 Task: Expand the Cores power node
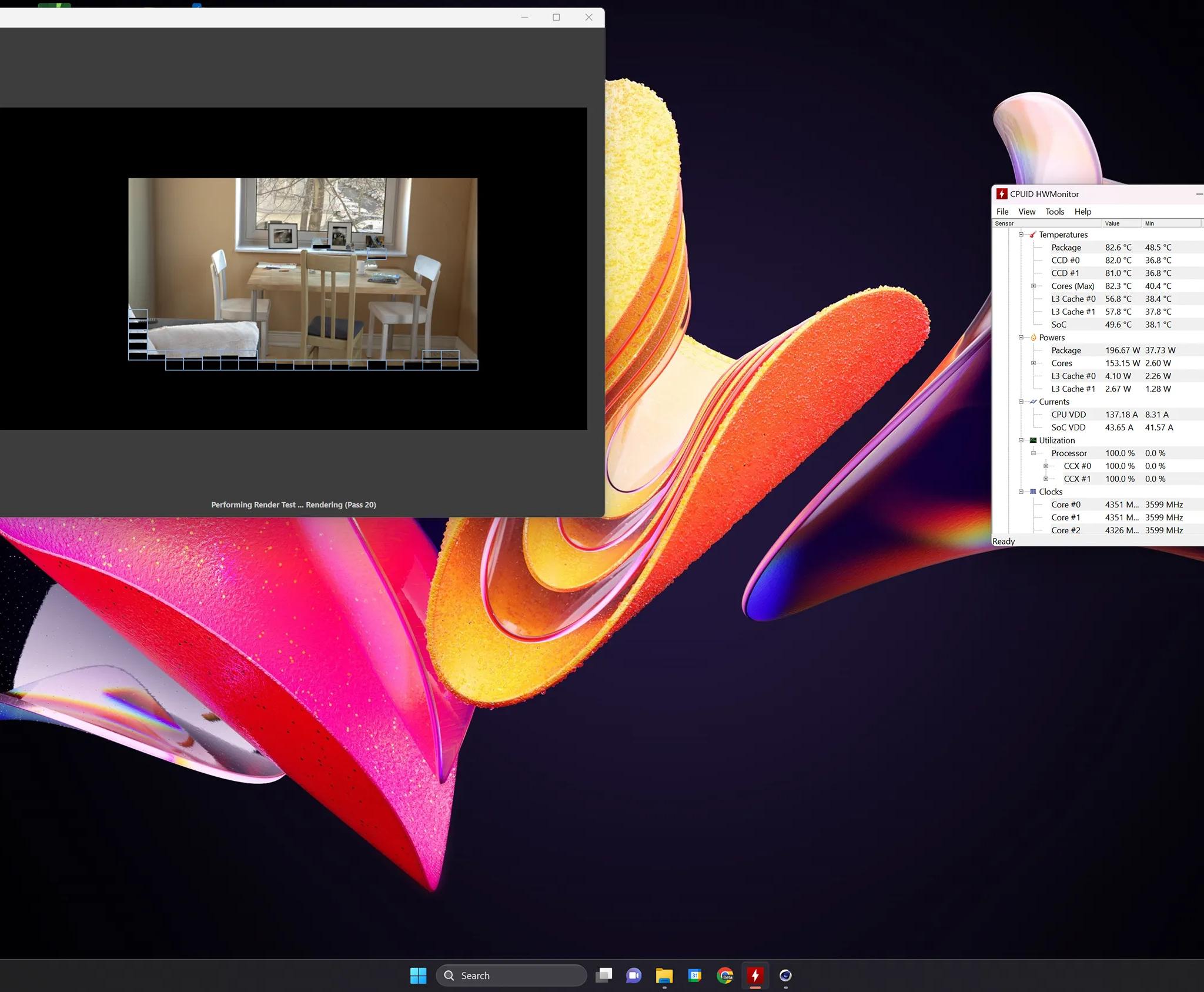[x=1034, y=363]
